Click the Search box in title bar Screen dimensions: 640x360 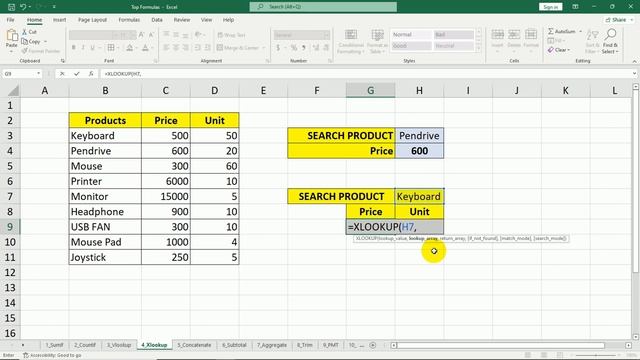point(323,7)
